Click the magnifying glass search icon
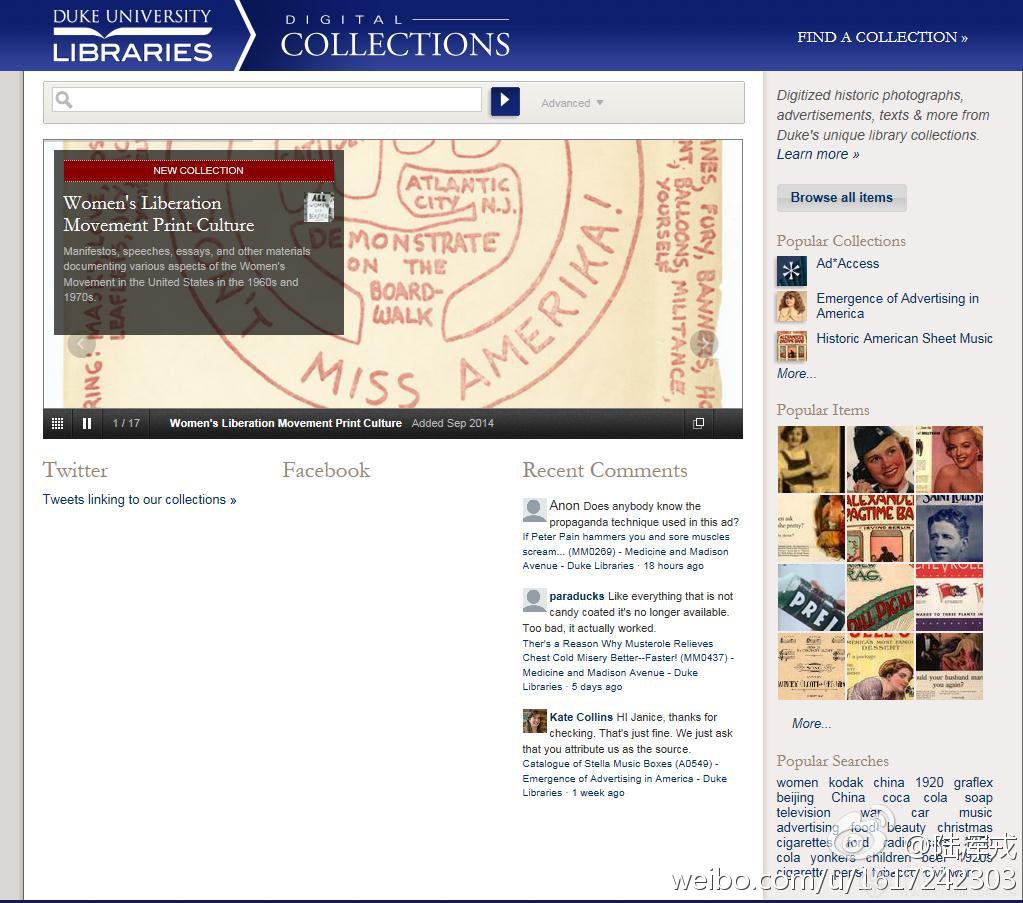 coord(64,99)
